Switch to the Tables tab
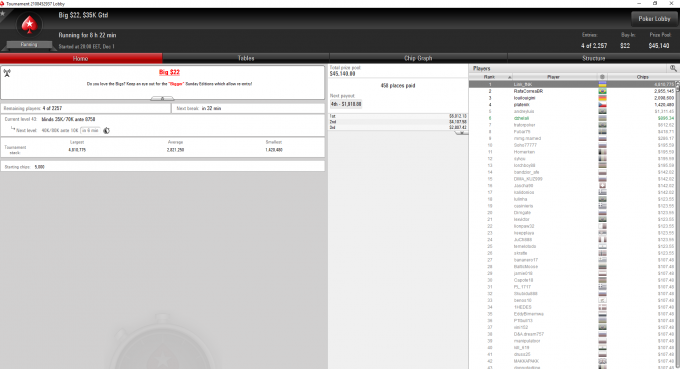 pyautogui.click(x=246, y=58)
